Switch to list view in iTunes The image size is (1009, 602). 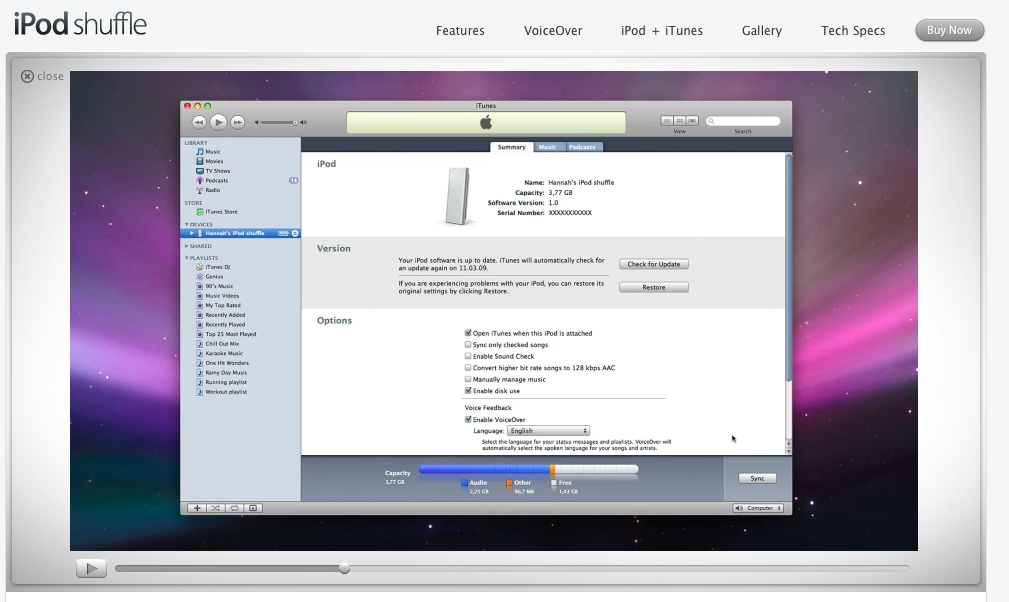point(667,121)
